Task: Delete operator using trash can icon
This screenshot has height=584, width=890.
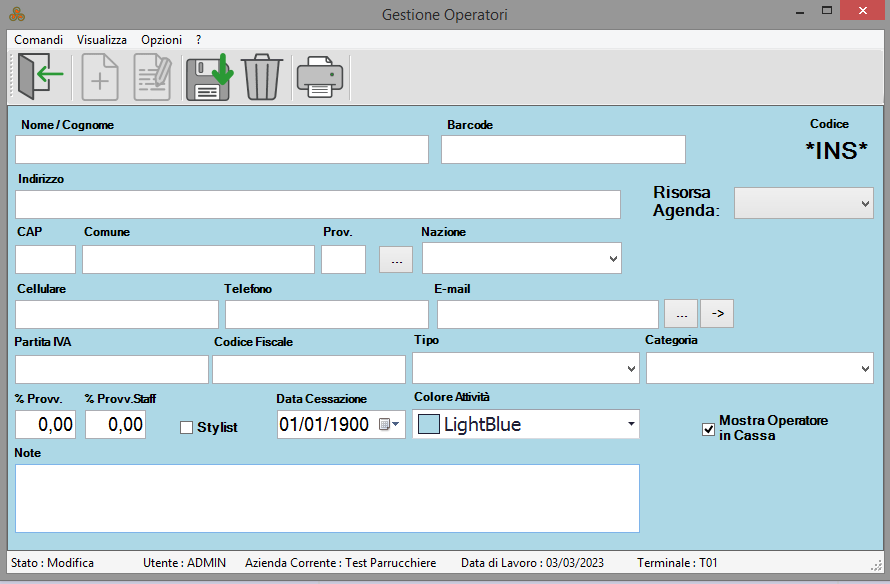Action: pos(262,77)
